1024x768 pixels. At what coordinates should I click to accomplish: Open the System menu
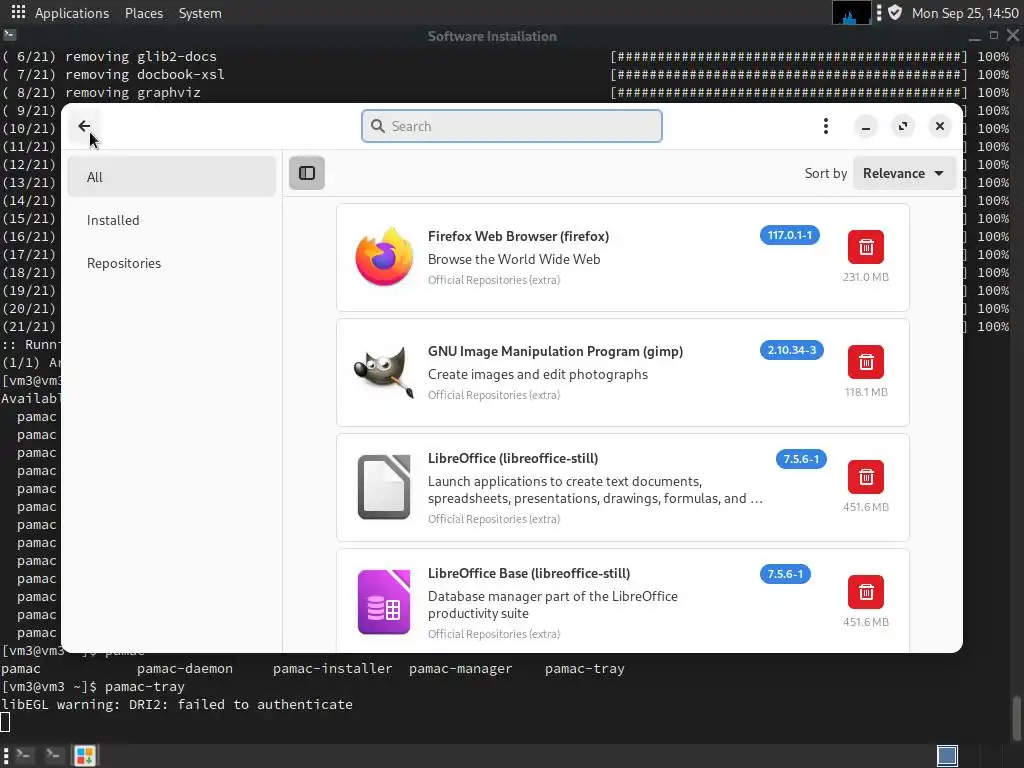click(x=200, y=13)
